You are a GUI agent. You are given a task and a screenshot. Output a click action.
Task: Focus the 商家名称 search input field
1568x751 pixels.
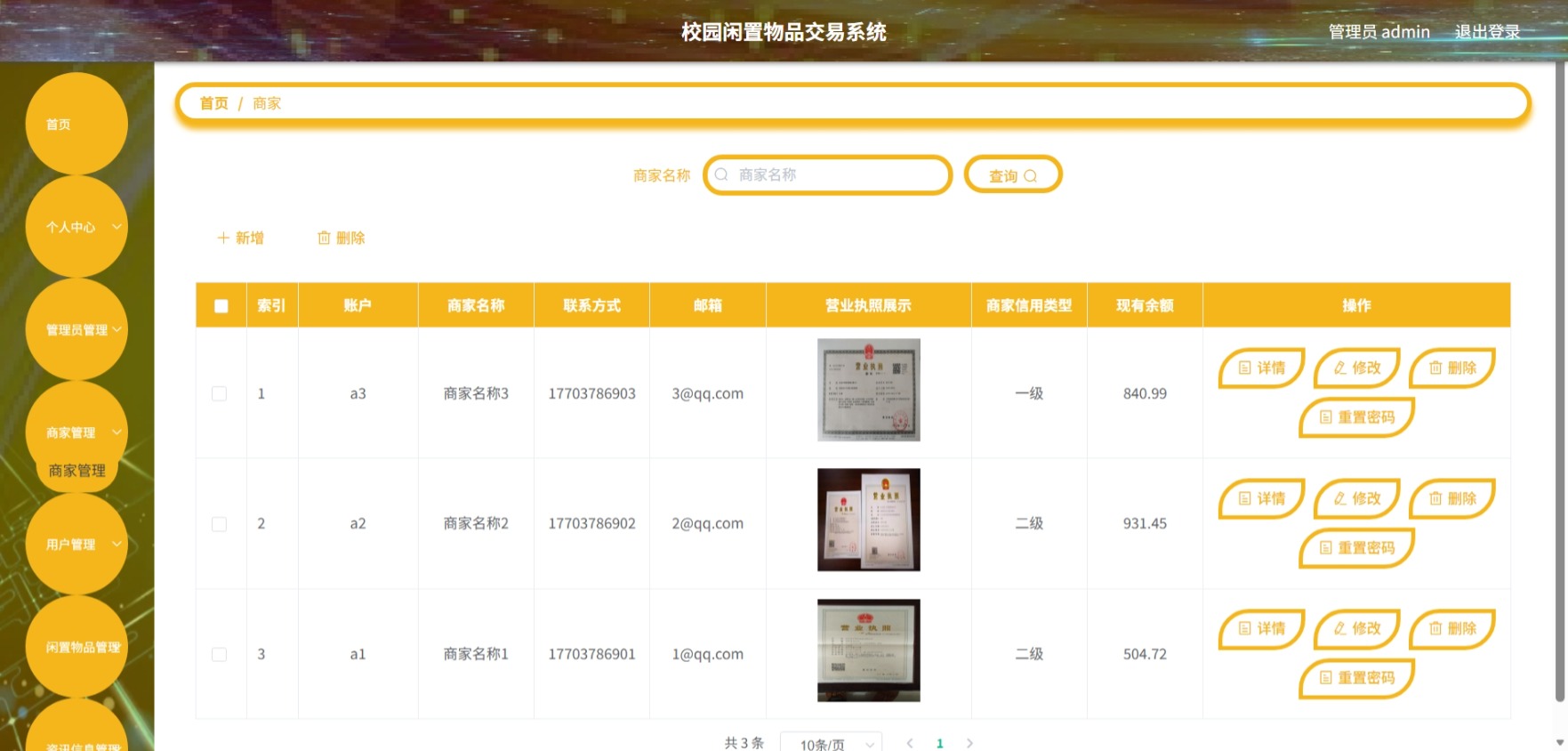(x=827, y=174)
